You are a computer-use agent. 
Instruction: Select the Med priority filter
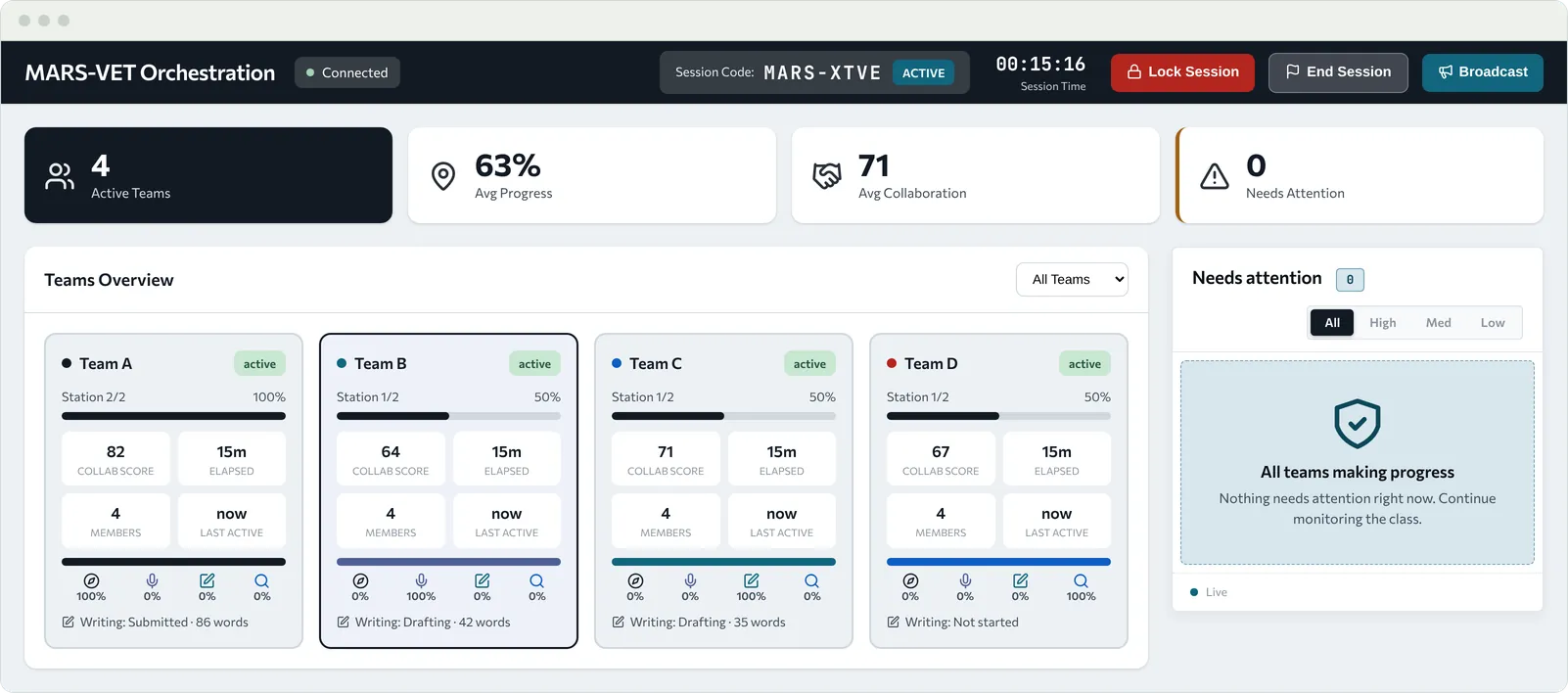1438,323
